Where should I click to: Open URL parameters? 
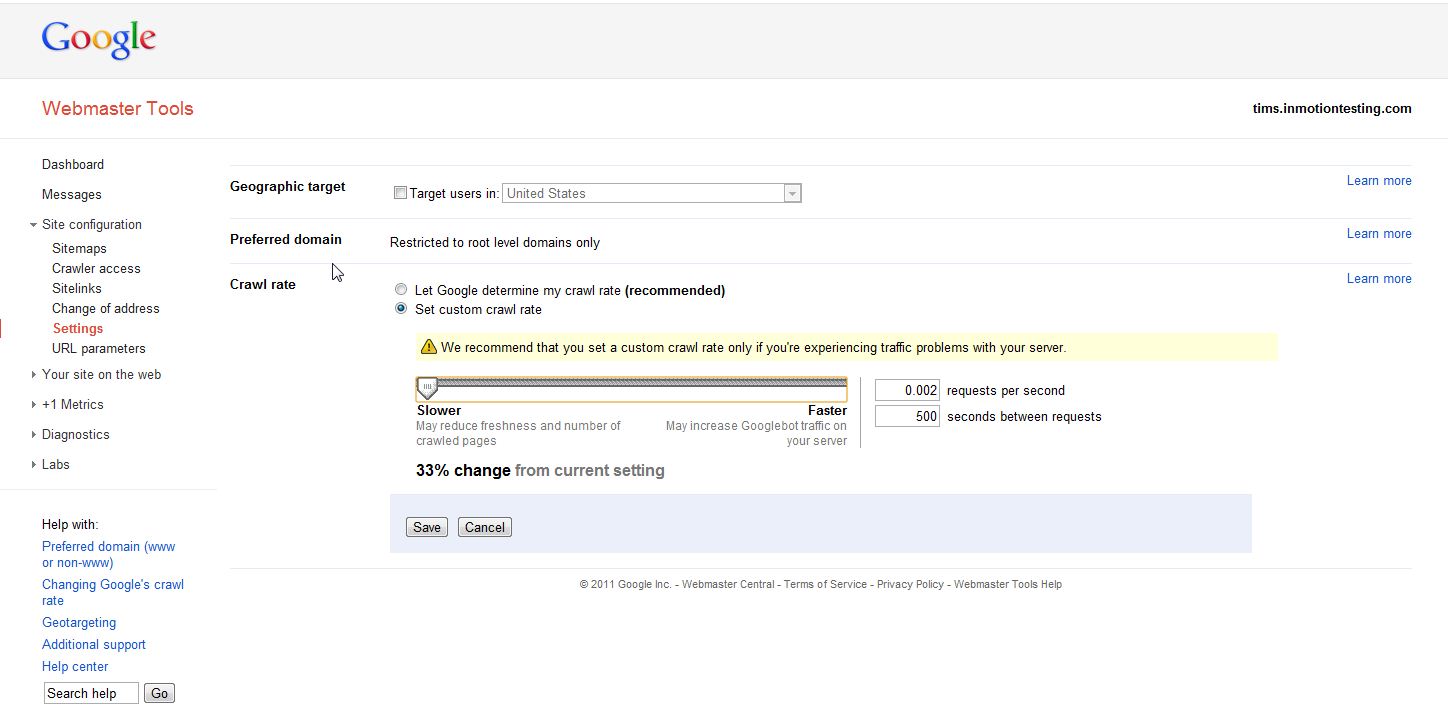point(99,348)
